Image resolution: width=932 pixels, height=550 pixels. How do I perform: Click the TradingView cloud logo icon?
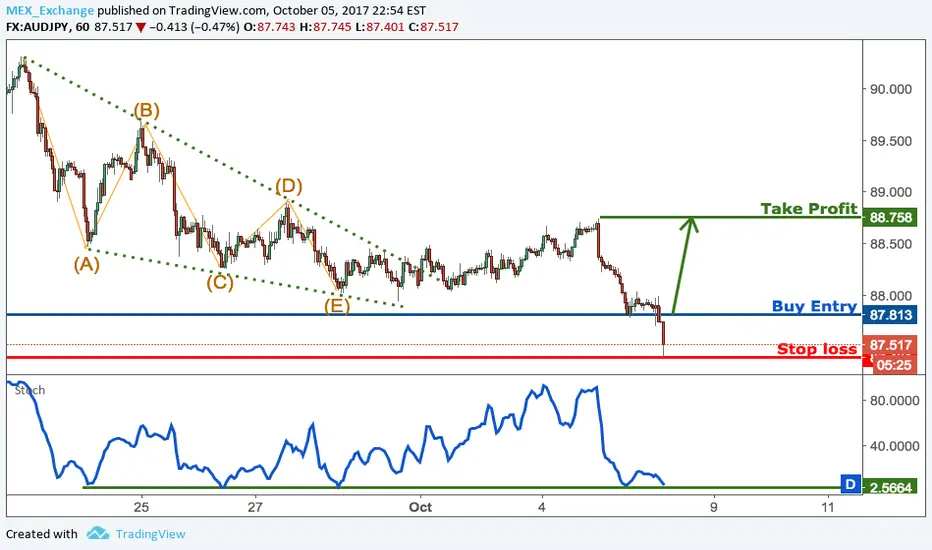coord(97,533)
